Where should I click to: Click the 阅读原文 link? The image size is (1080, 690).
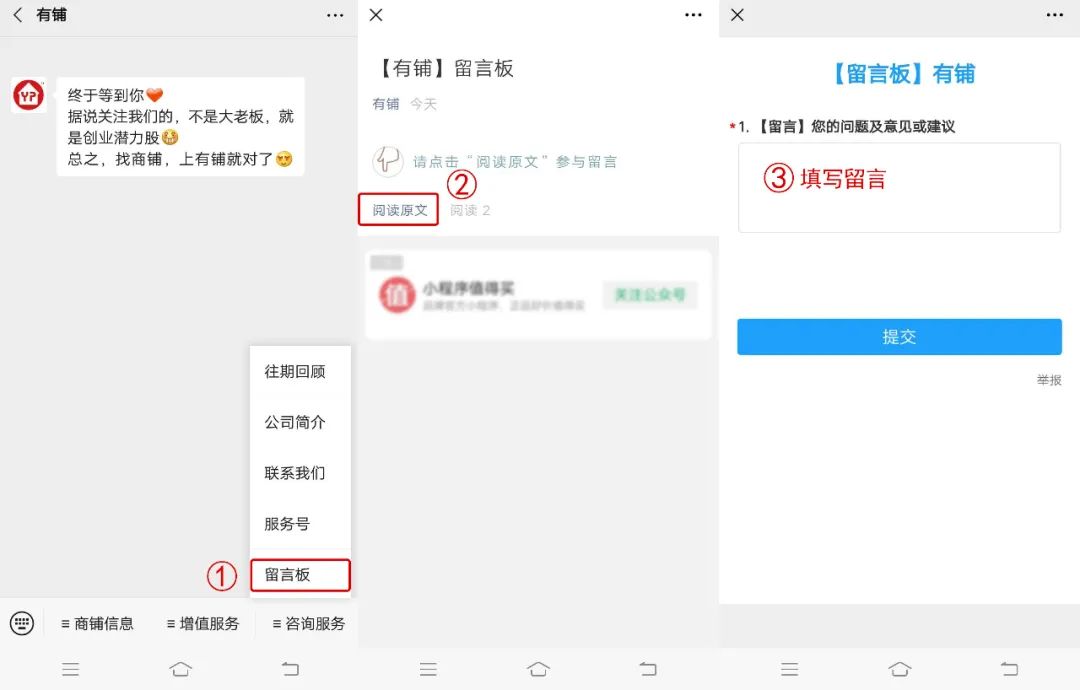tap(398, 210)
